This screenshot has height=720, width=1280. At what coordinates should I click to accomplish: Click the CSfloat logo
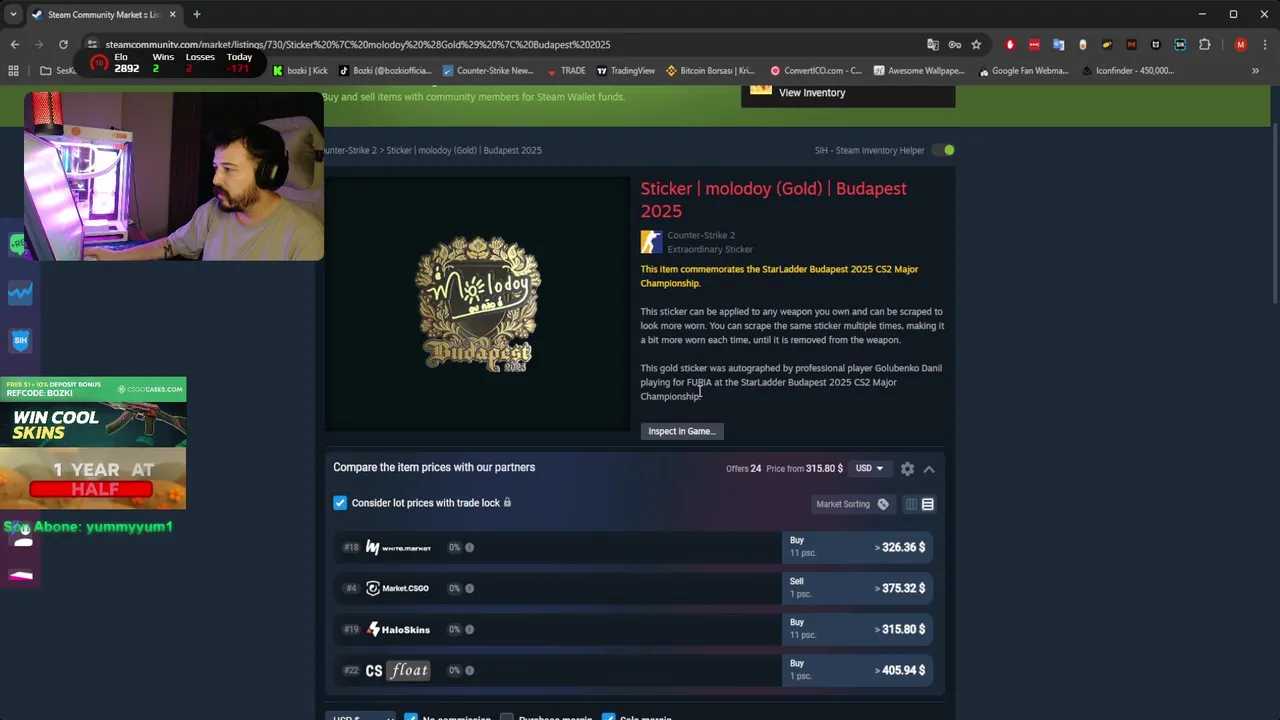click(398, 670)
